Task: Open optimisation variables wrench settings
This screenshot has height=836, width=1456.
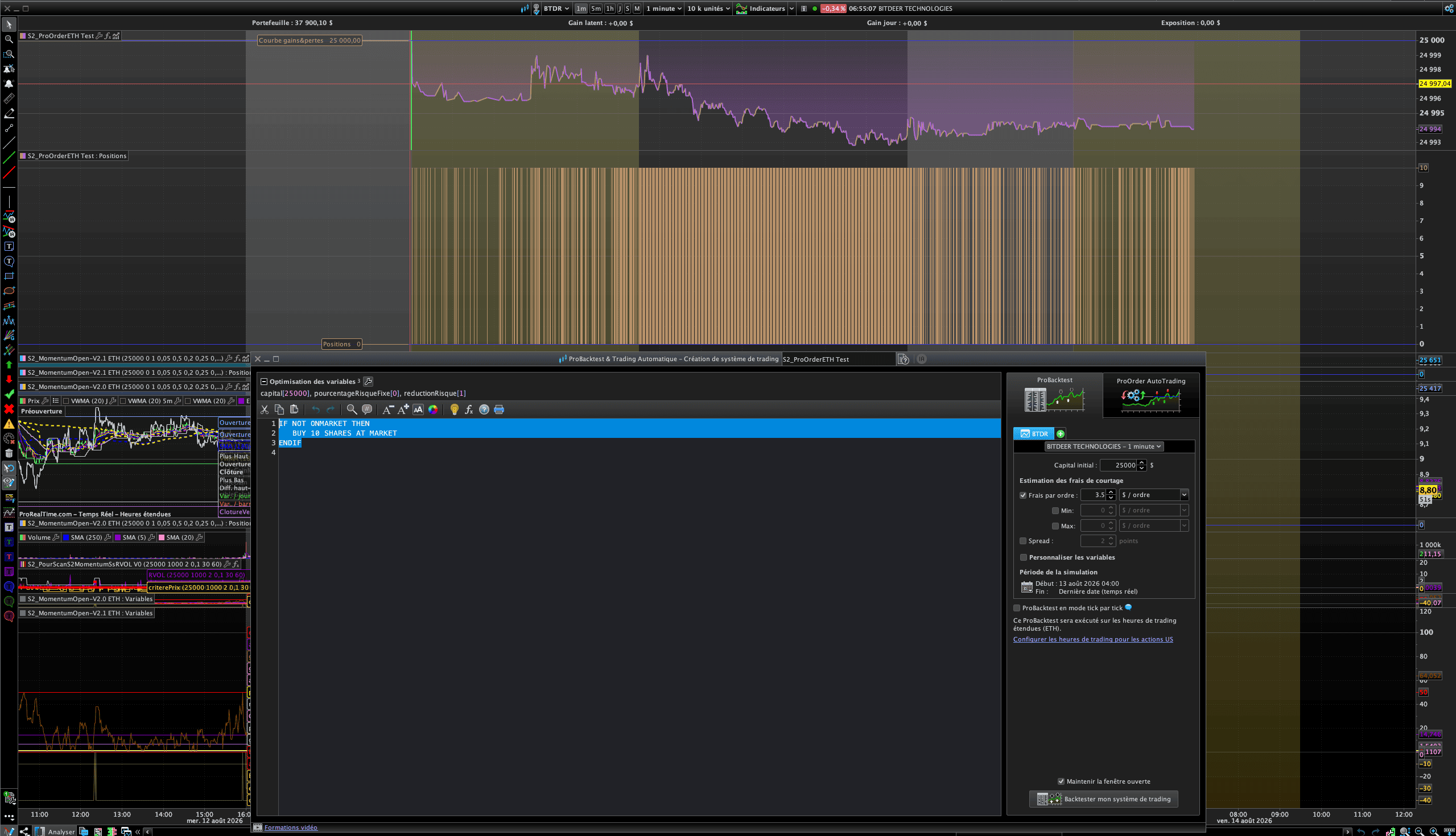Action: [368, 381]
